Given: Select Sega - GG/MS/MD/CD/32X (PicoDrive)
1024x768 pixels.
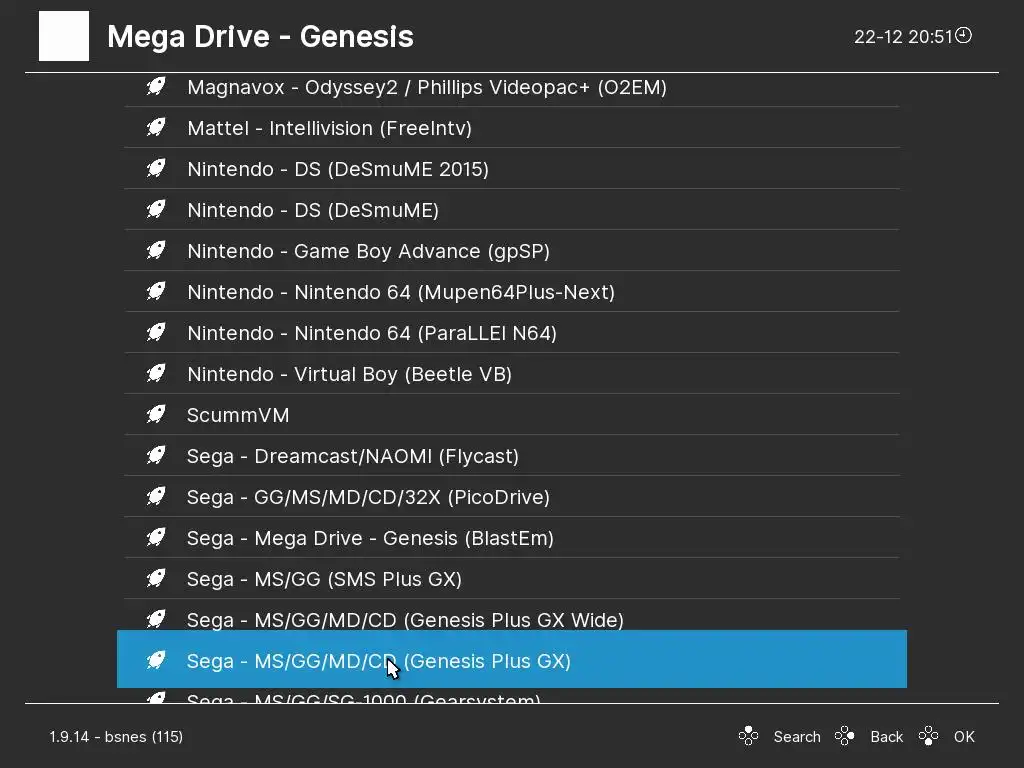Looking at the screenshot, I should pos(512,496).
